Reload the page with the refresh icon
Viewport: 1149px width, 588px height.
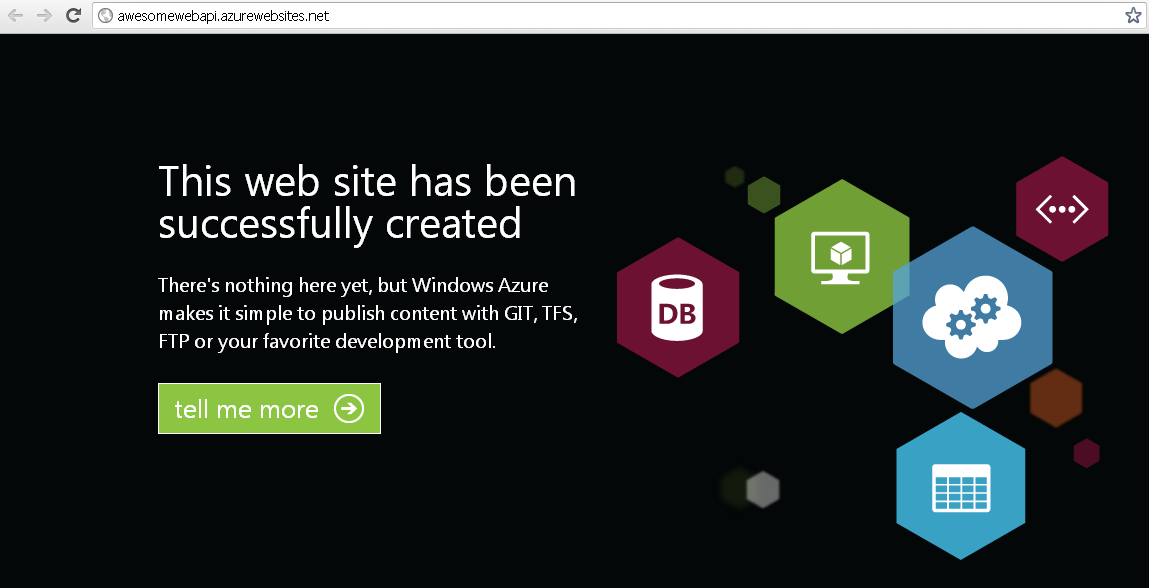(x=73, y=15)
